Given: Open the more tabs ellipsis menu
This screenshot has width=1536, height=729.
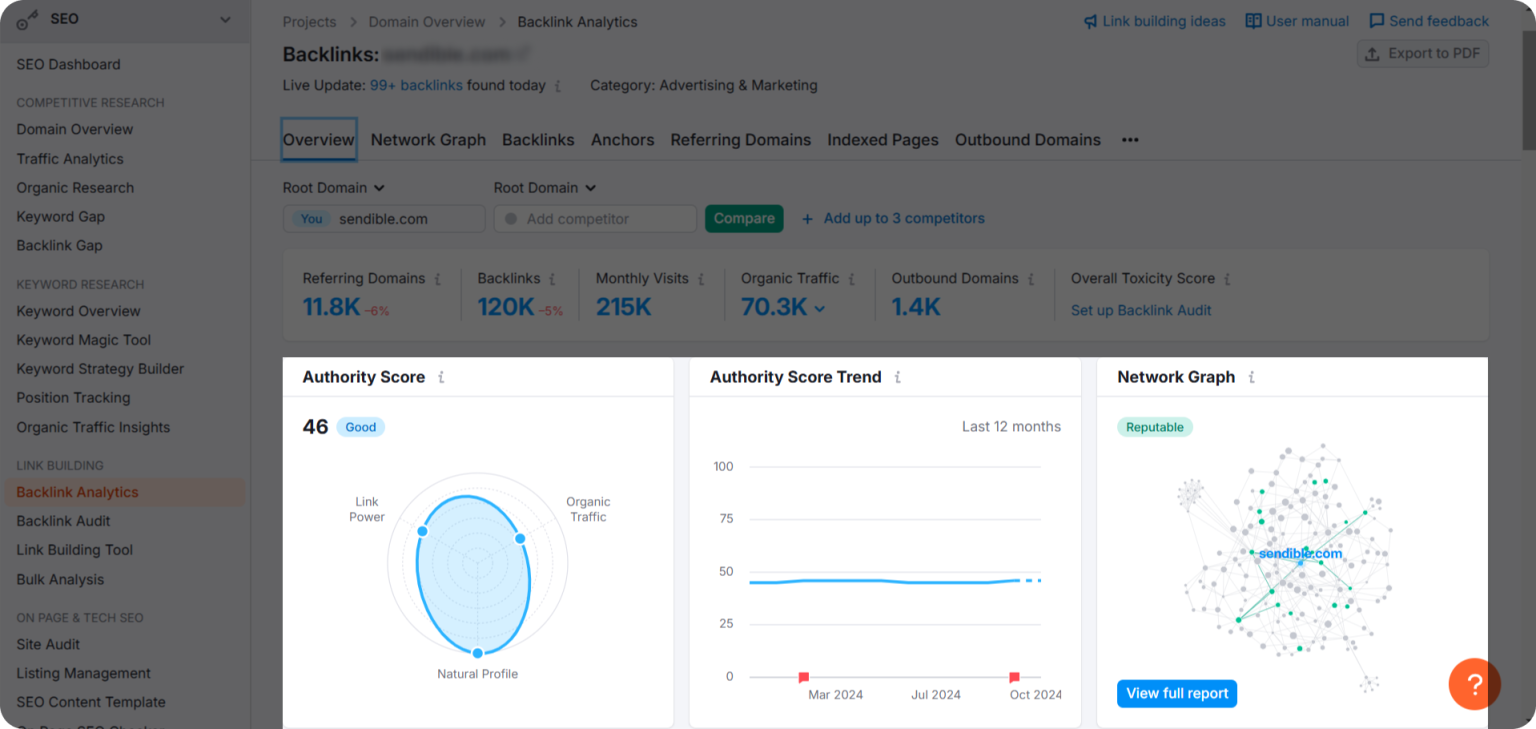Looking at the screenshot, I should [x=1130, y=140].
